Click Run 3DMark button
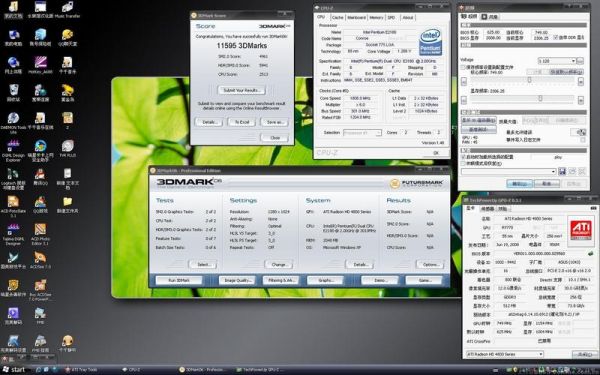Image resolution: width=600 pixels, height=375 pixels. (179, 280)
